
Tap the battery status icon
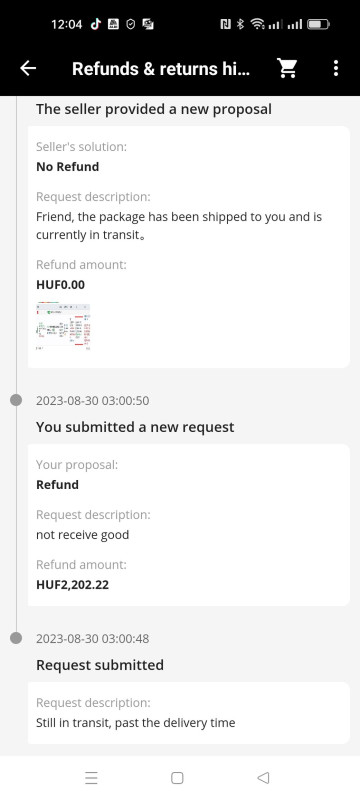click(319, 24)
